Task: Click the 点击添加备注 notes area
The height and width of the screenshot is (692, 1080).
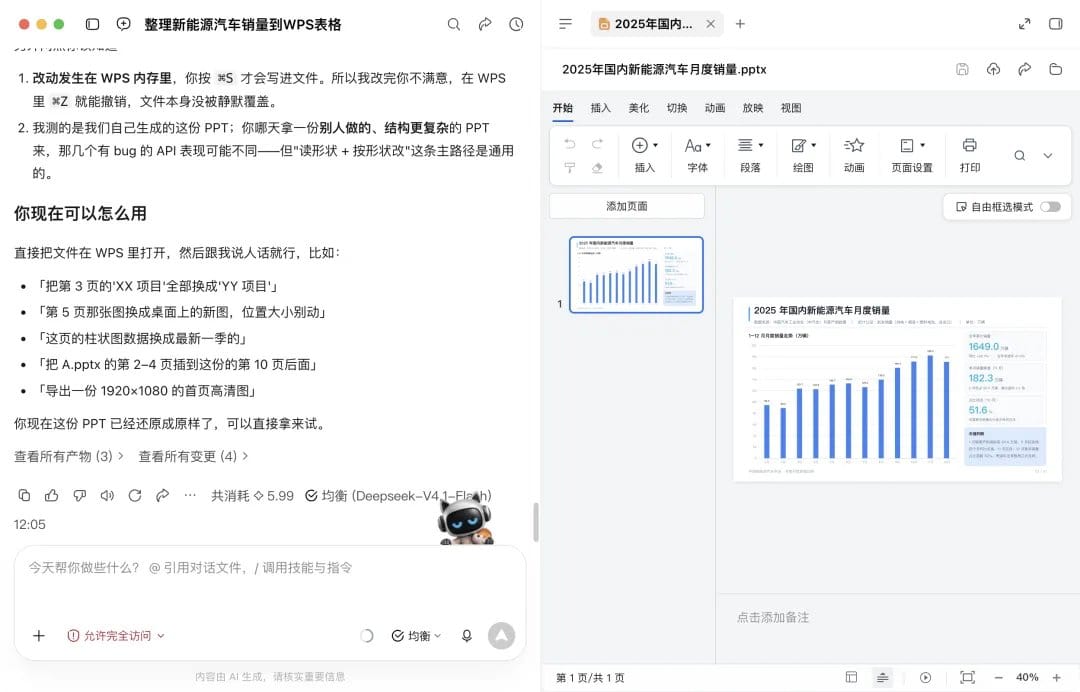Action: (773, 617)
